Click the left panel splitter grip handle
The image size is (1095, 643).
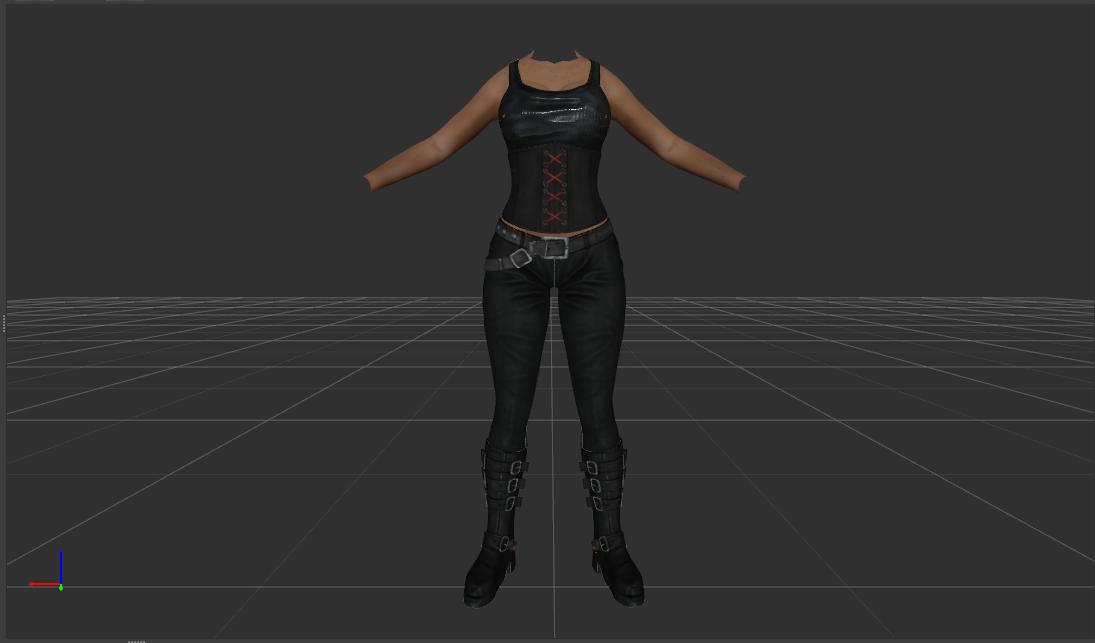[3, 323]
